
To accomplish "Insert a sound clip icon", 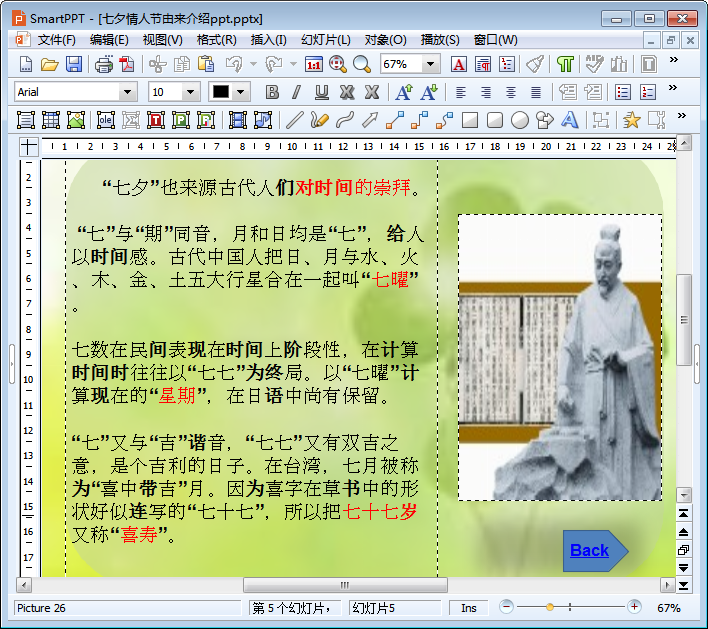I will [x=263, y=120].
